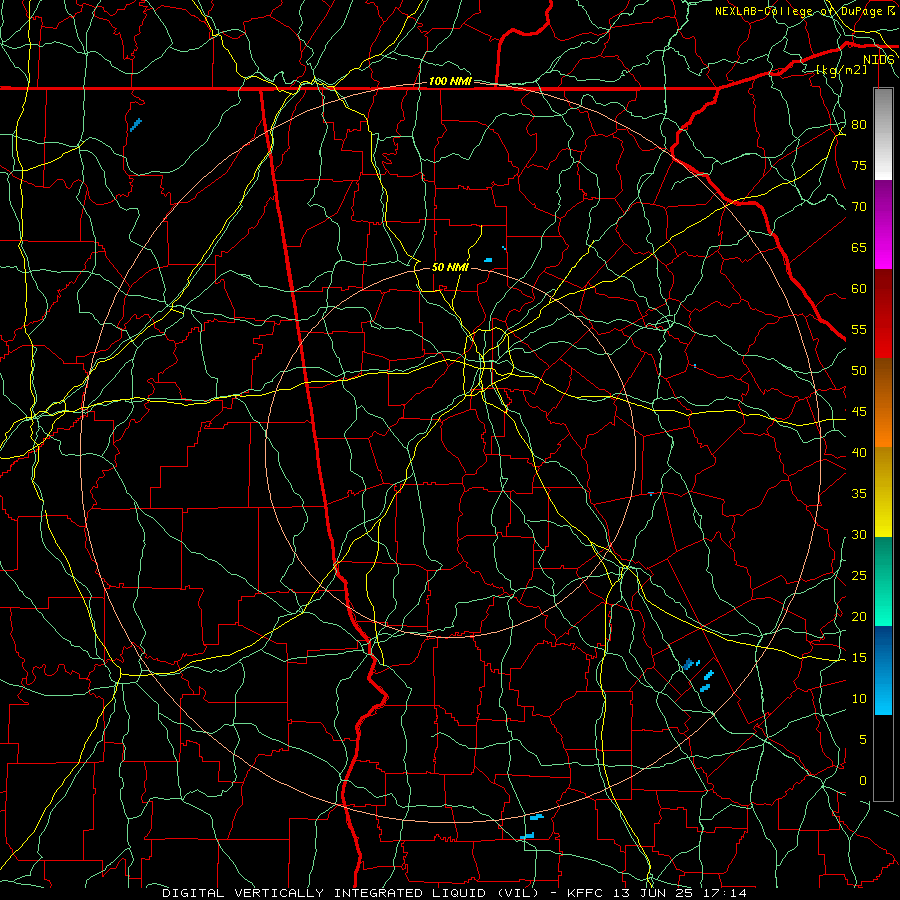This screenshot has height=900, width=900.
Task: Click the legend value 5
Action: tap(863, 740)
